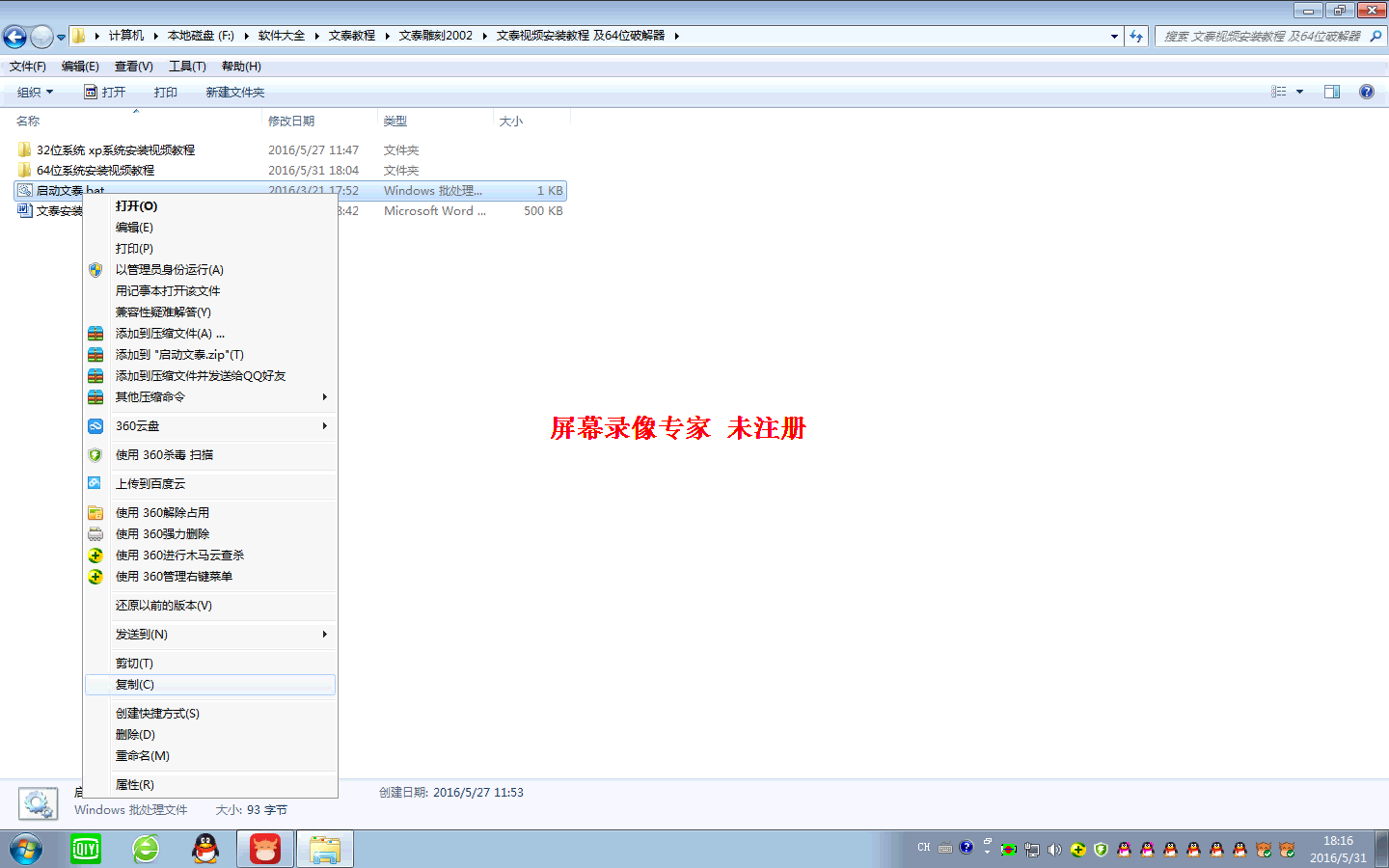Open the 查看(V) menu
The height and width of the screenshot is (868, 1389).
tap(134, 67)
